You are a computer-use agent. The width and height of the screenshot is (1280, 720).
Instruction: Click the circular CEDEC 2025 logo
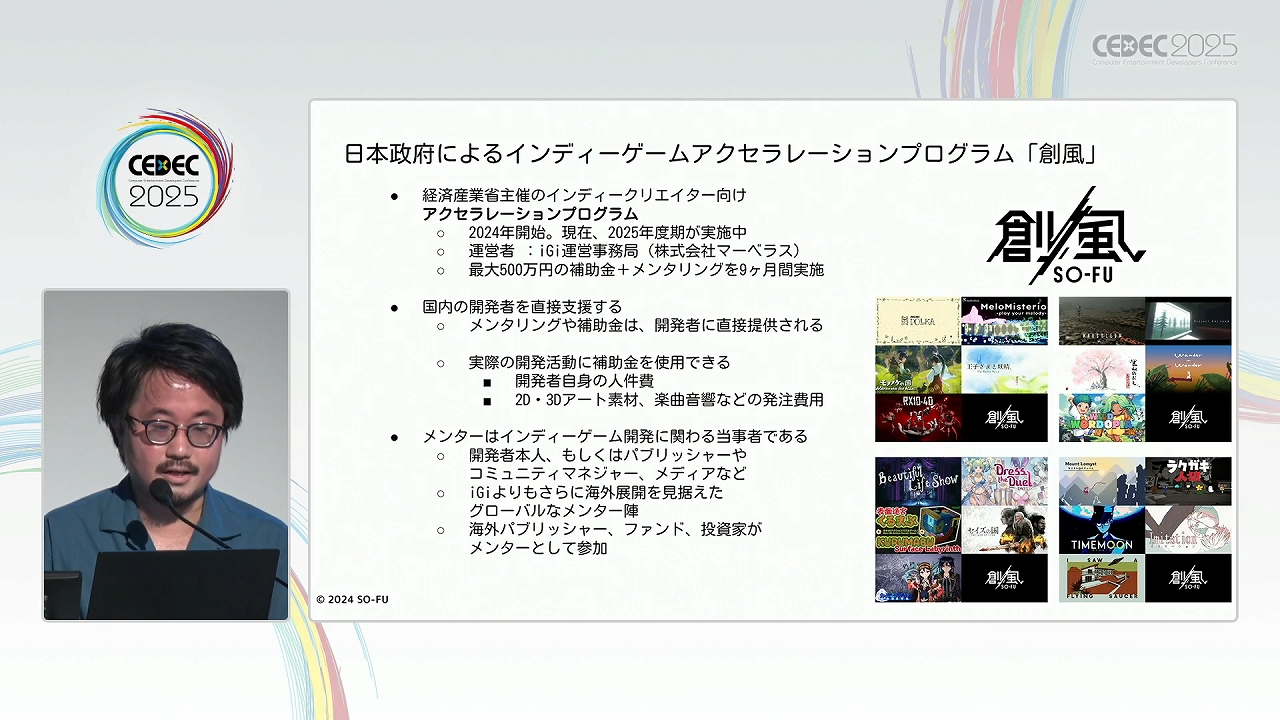pyautogui.click(x=165, y=180)
